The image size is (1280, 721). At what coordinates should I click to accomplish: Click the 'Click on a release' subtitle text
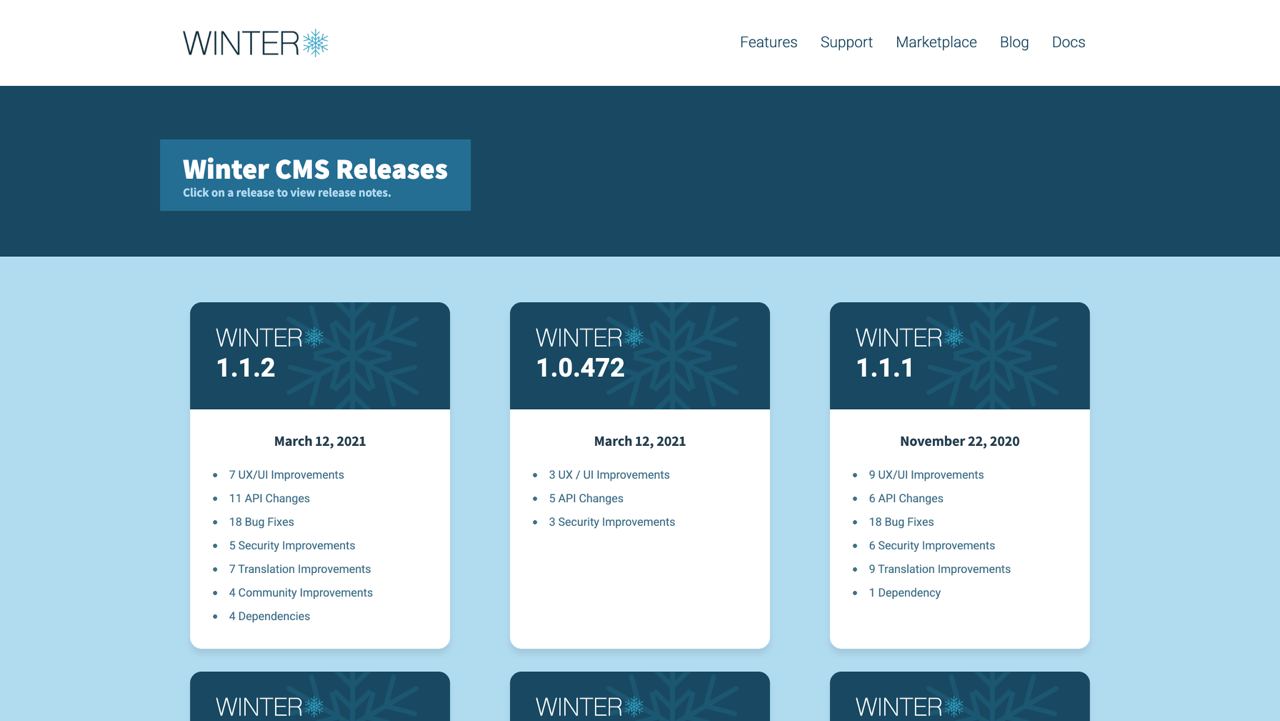click(287, 193)
